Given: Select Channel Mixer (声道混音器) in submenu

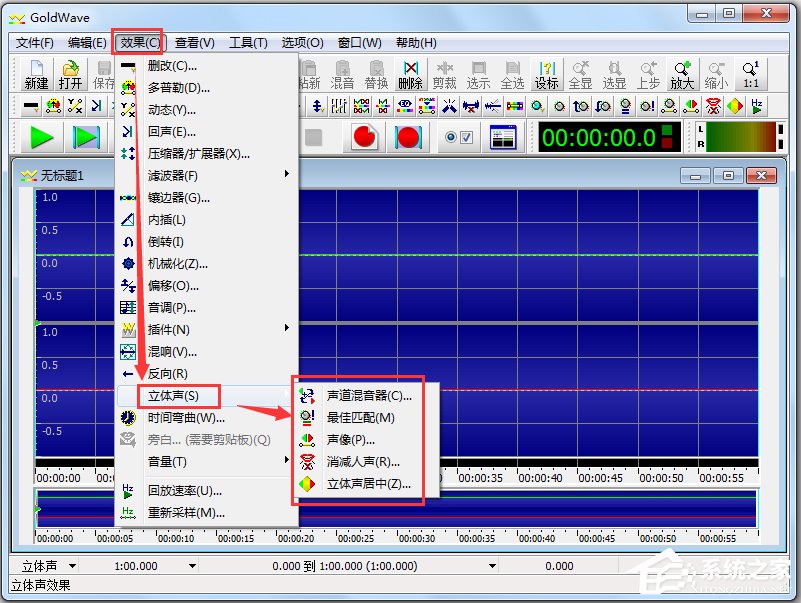Looking at the screenshot, I should (x=366, y=396).
